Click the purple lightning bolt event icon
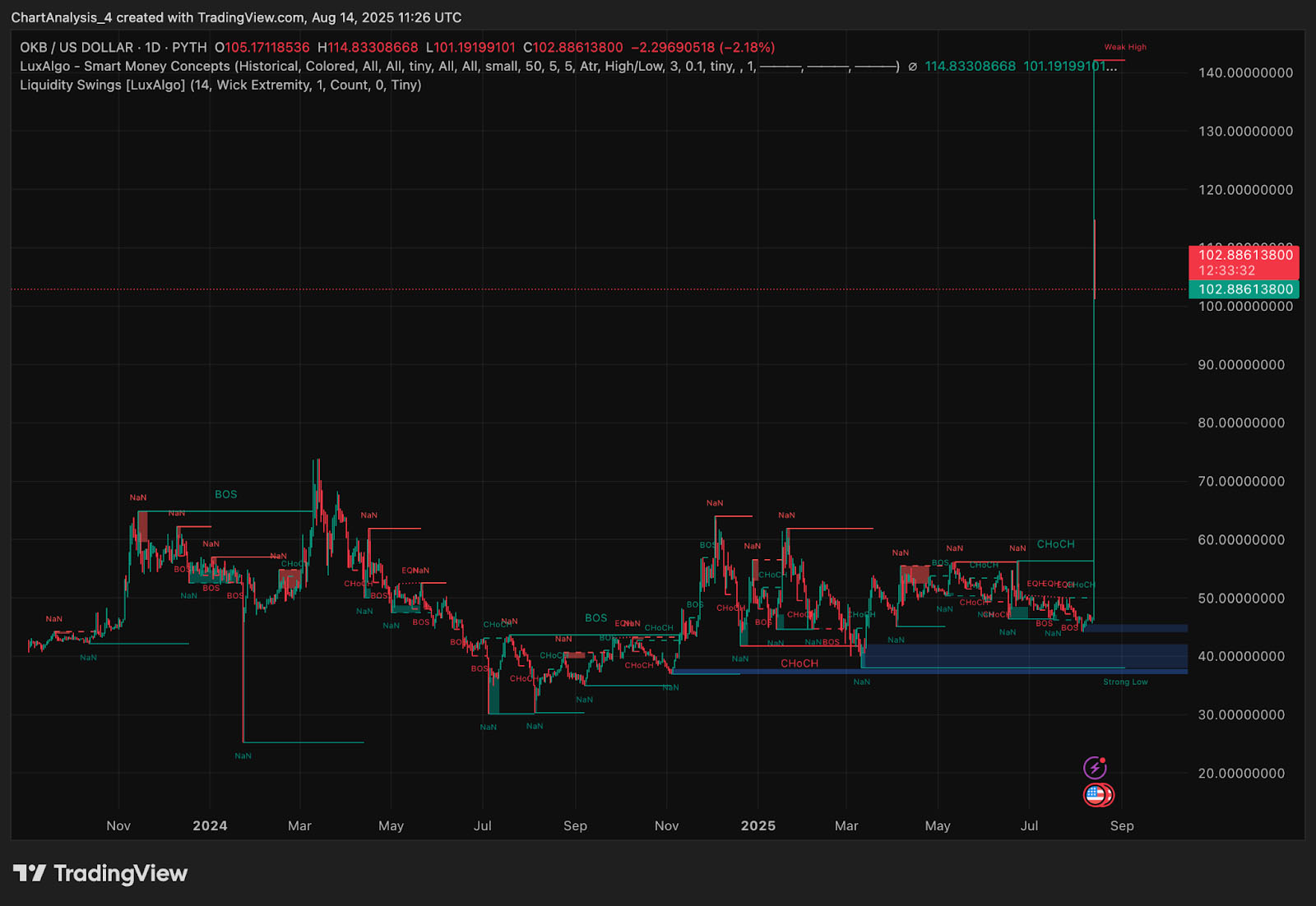The height and width of the screenshot is (906, 1316). click(x=1095, y=768)
